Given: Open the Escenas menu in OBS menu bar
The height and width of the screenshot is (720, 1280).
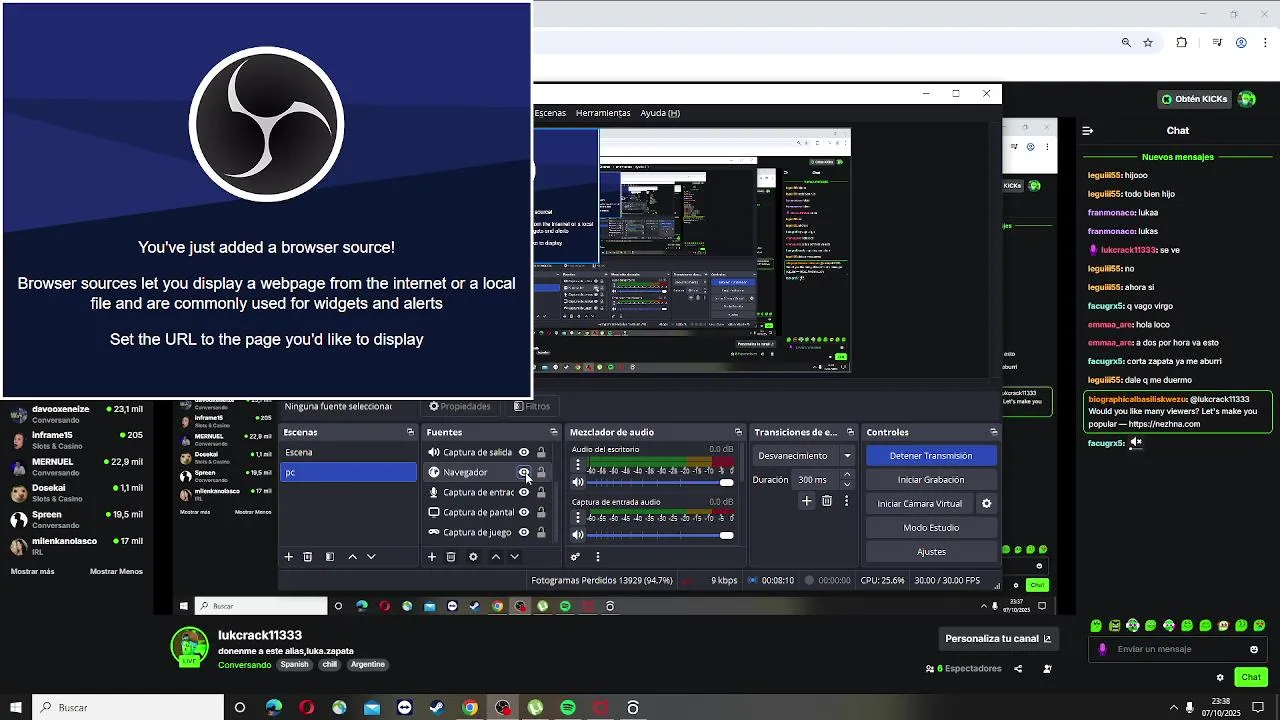Looking at the screenshot, I should (x=550, y=113).
